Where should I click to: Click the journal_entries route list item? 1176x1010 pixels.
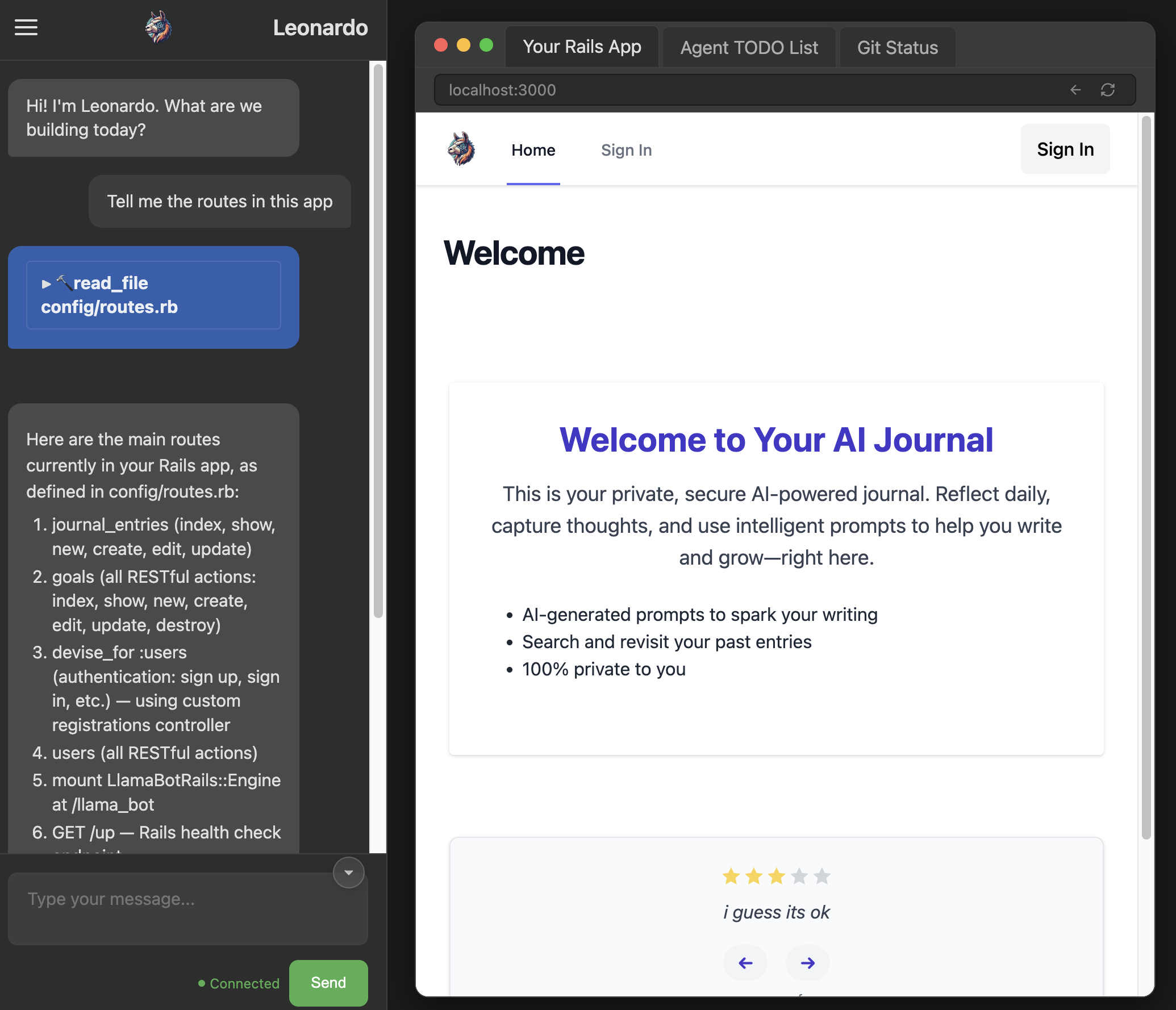pyautogui.click(x=164, y=537)
